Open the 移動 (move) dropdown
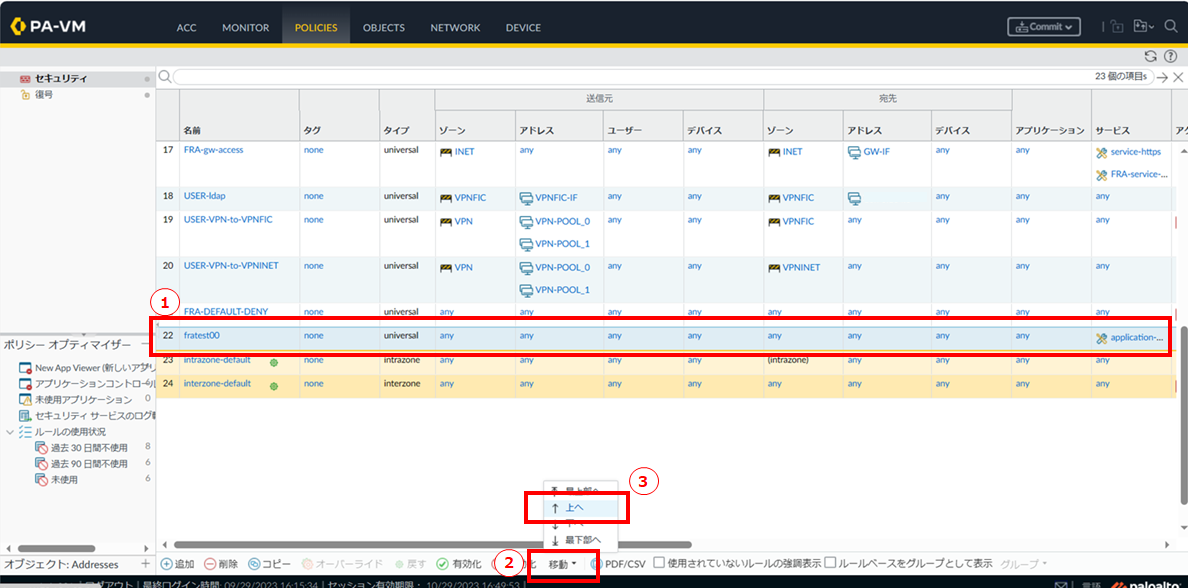The height and width of the screenshot is (588, 1188). 562,565
